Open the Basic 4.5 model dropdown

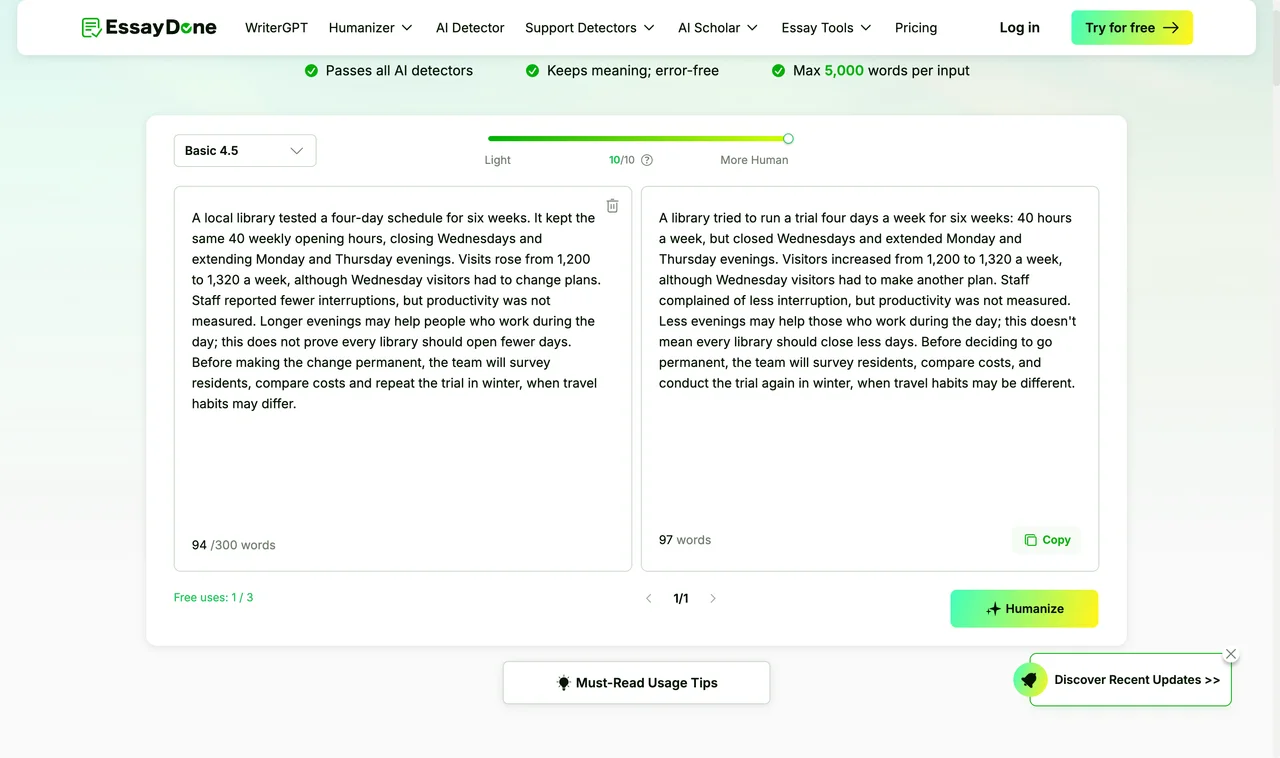[x=245, y=151]
